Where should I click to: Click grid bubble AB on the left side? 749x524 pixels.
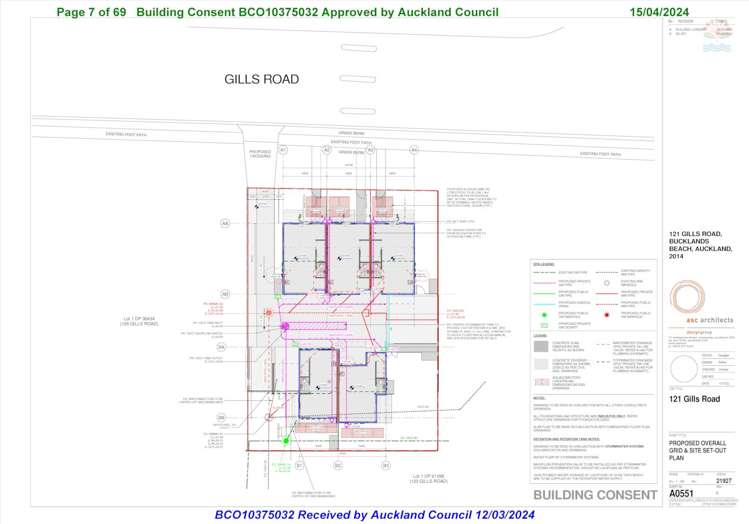[225, 294]
